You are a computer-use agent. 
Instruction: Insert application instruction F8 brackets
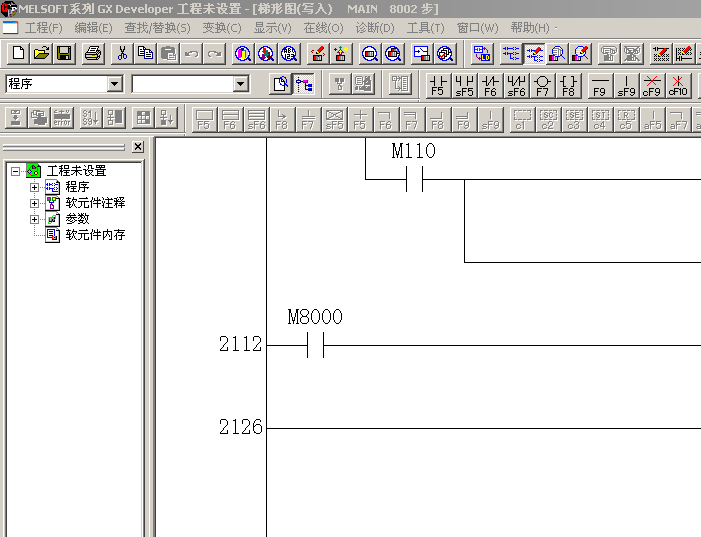[x=568, y=85]
